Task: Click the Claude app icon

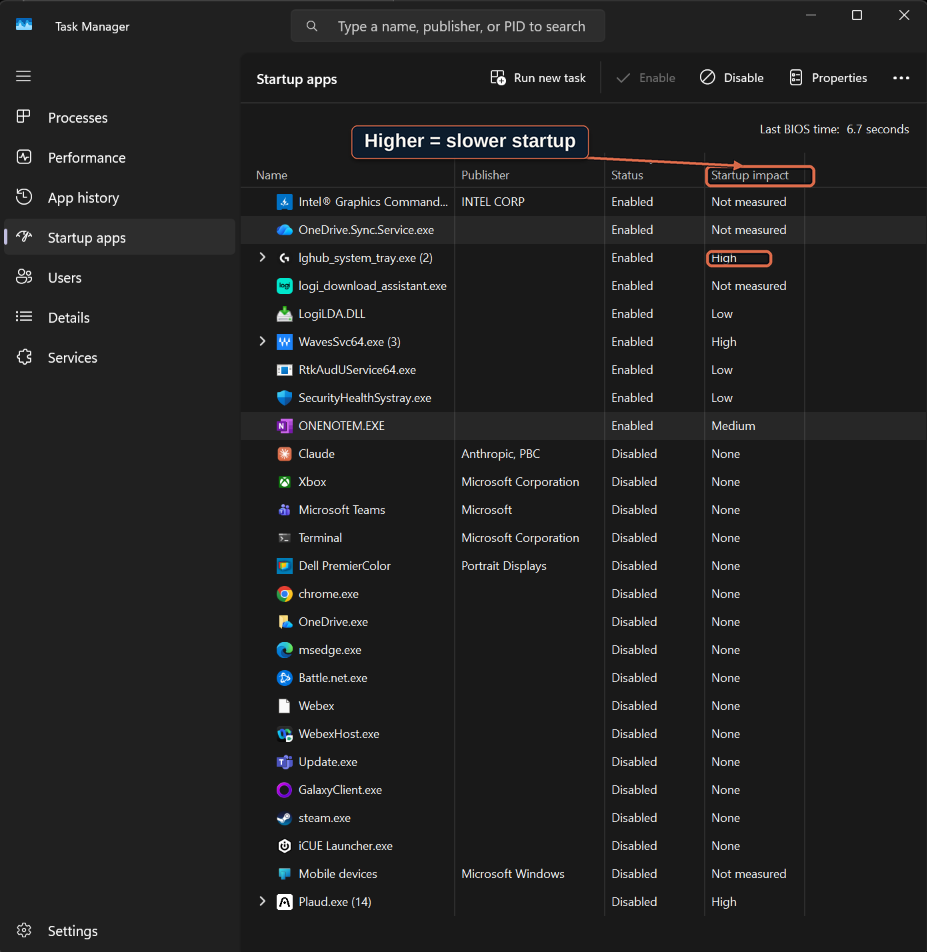Action: point(284,454)
